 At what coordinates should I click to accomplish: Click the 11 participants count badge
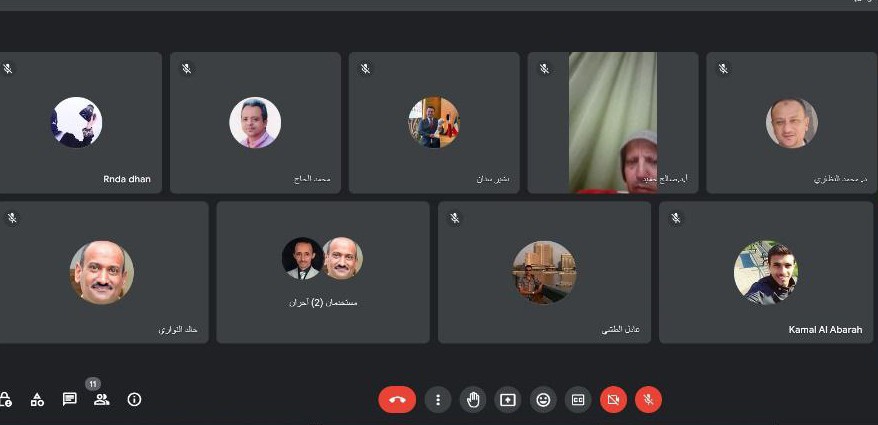coord(93,384)
